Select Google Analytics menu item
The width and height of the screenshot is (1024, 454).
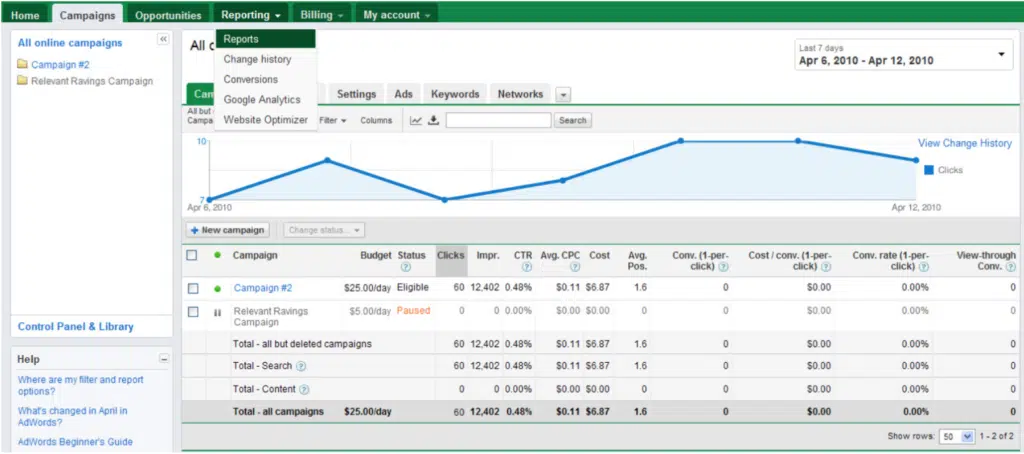tap(262, 100)
